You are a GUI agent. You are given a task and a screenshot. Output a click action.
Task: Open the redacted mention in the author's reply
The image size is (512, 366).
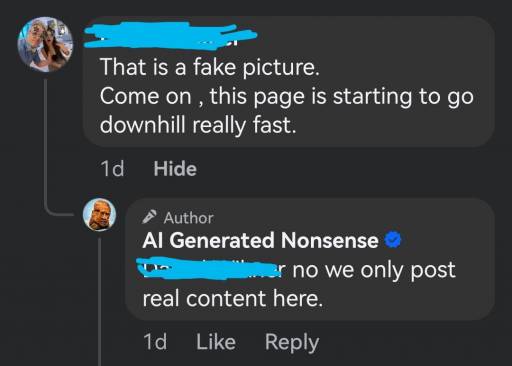point(212,269)
